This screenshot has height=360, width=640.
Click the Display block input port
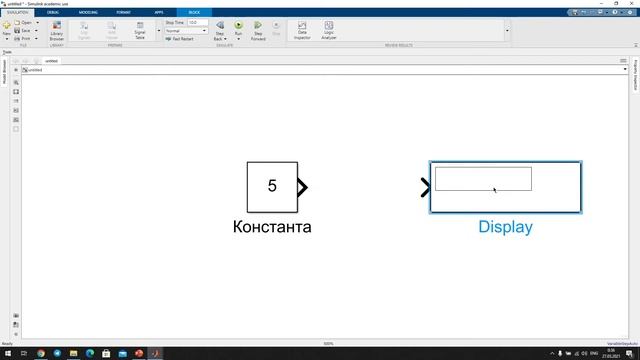(425, 187)
